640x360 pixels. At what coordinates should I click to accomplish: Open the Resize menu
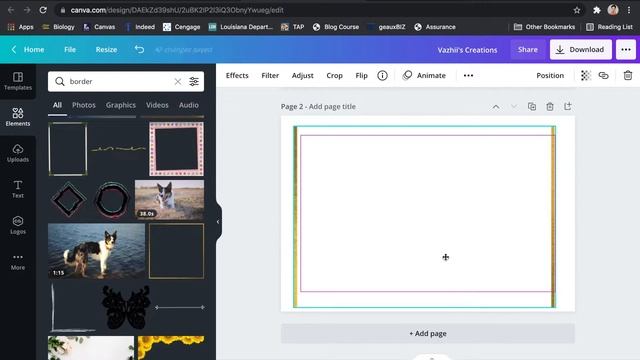[x=106, y=49]
